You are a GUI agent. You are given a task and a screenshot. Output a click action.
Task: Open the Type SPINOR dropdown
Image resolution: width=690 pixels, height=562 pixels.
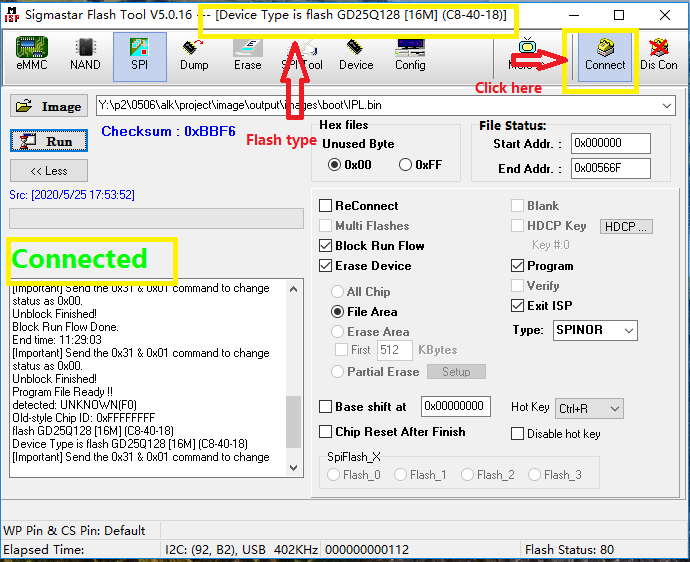(627, 330)
